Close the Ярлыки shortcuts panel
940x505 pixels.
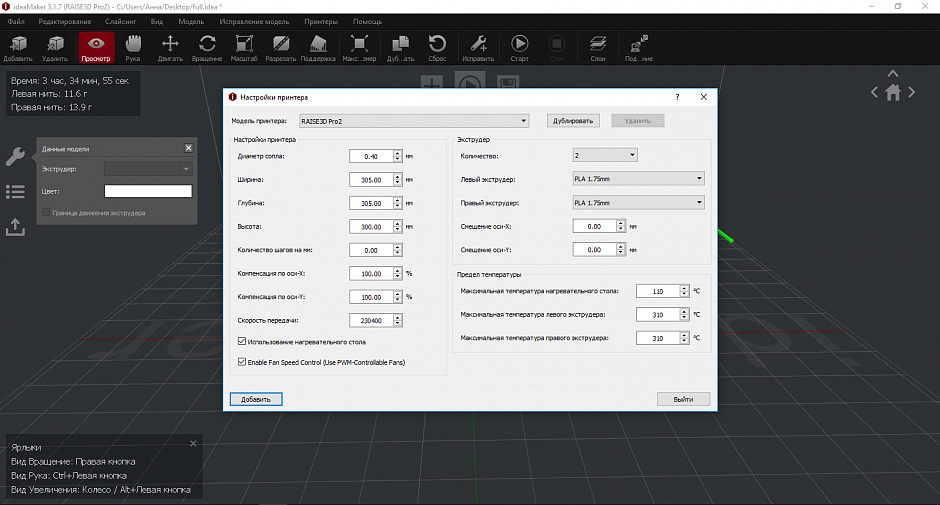click(193, 444)
